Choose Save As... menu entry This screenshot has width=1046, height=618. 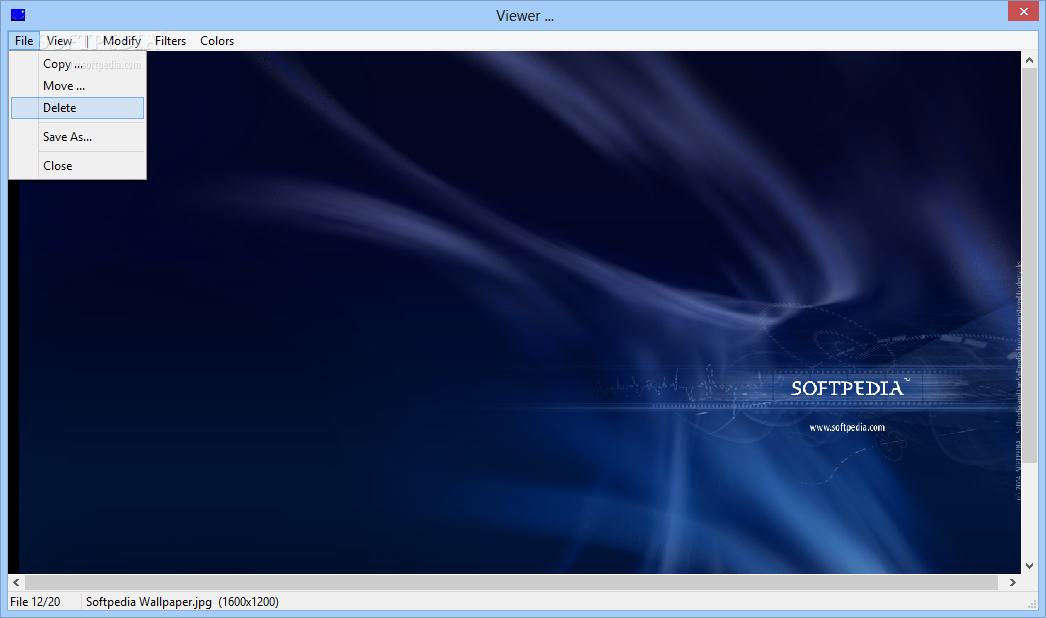point(77,137)
